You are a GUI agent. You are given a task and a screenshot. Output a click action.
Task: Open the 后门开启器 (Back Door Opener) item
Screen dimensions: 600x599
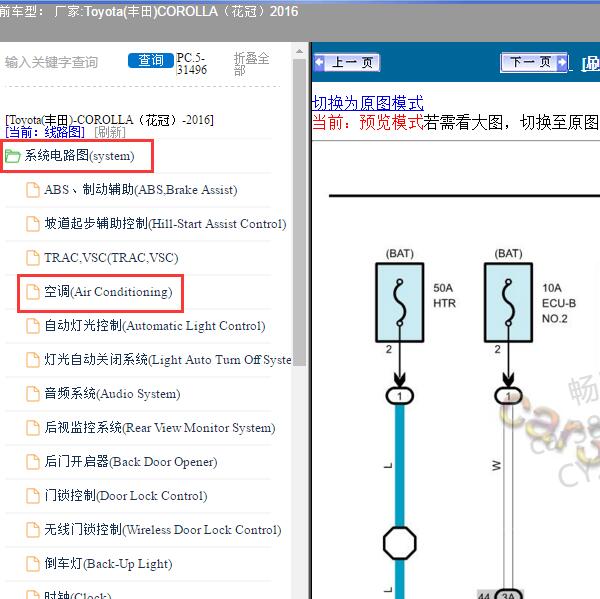coord(130,462)
